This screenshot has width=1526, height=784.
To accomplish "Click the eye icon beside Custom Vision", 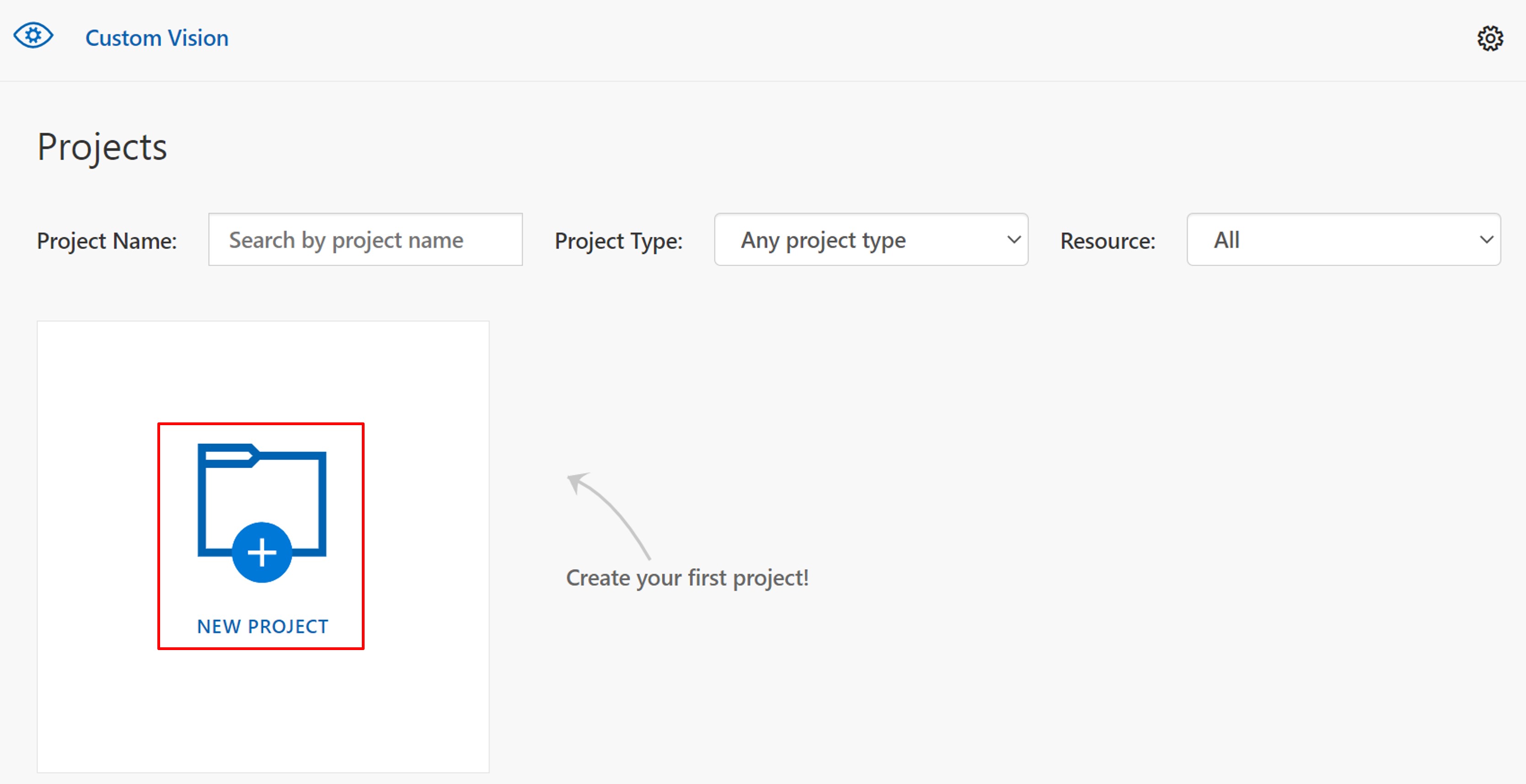I will point(33,36).
